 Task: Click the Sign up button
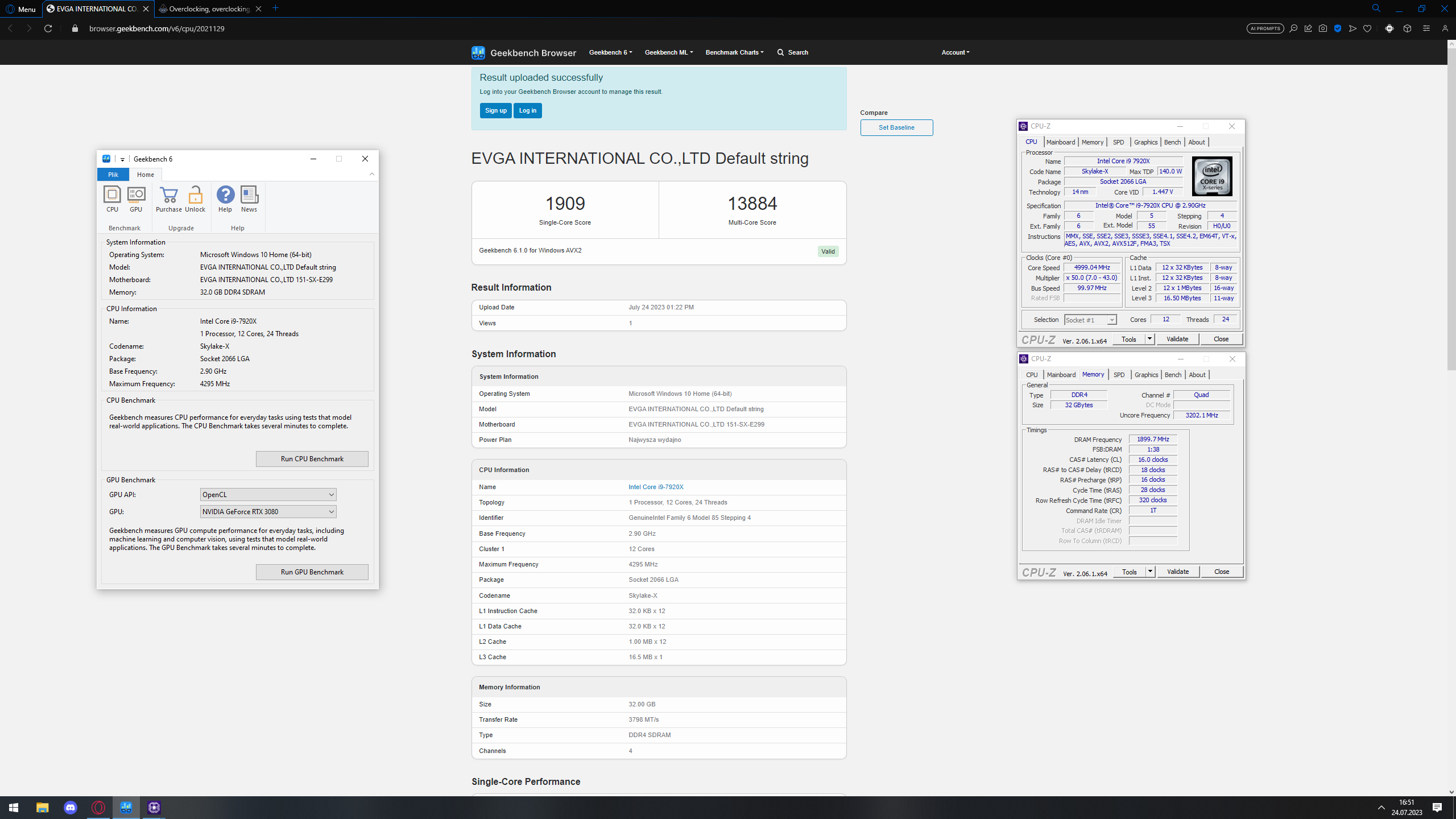click(x=495, y=110)
